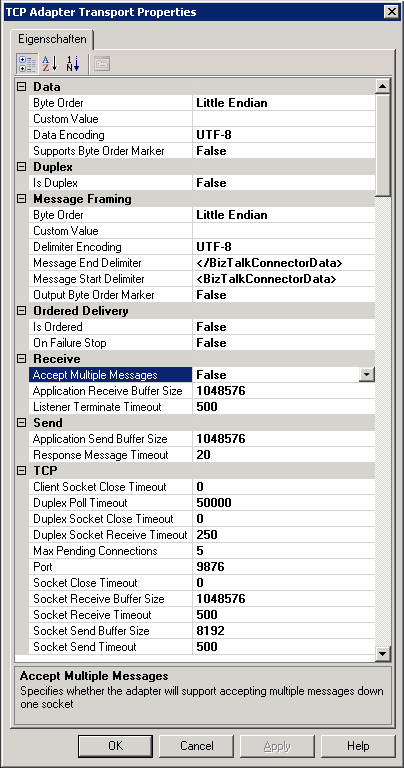
Task: Select the Client Socket Close Timeout property
Action: (111, 487)
